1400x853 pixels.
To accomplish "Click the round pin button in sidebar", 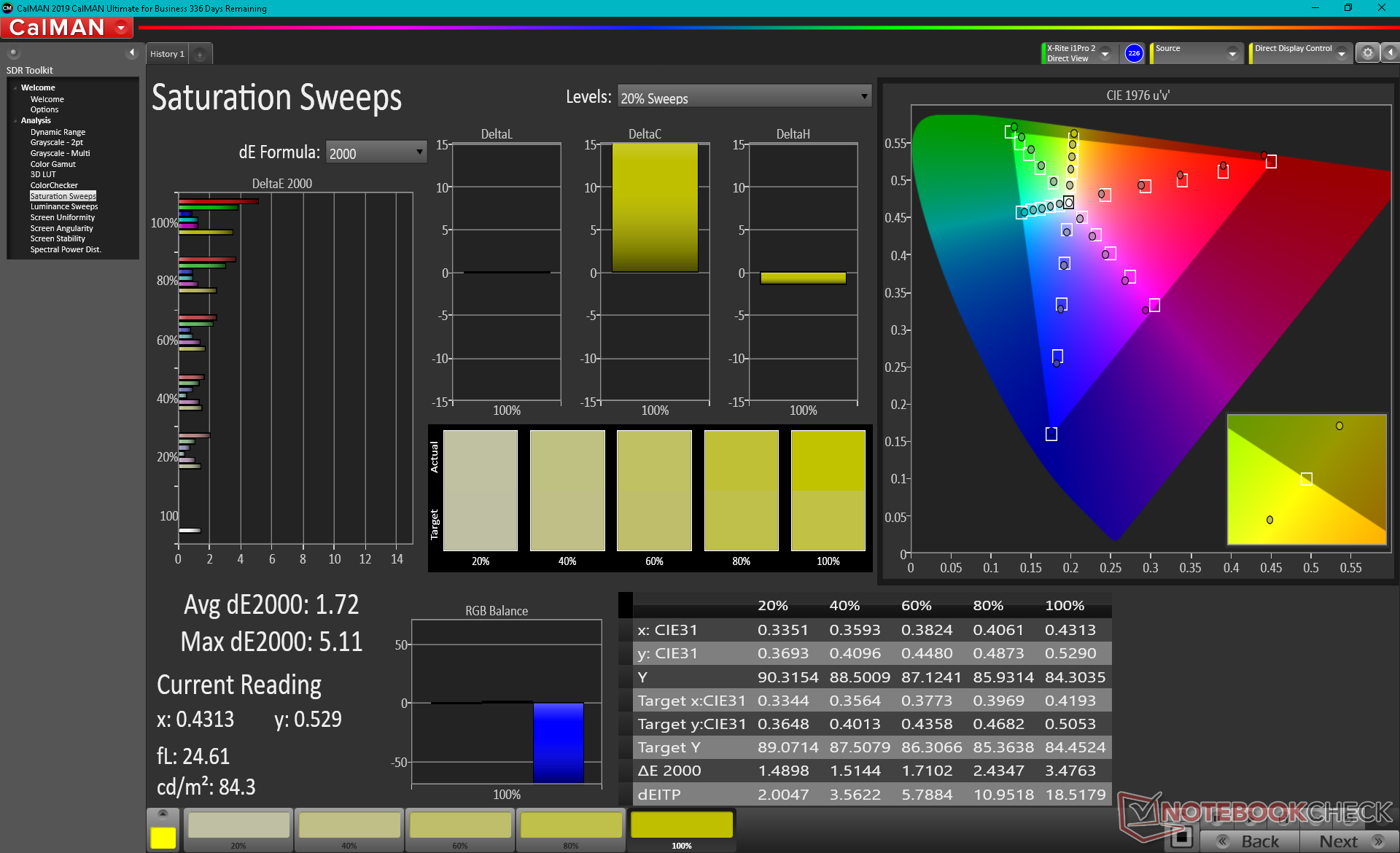I will click(x=13, y=52).
